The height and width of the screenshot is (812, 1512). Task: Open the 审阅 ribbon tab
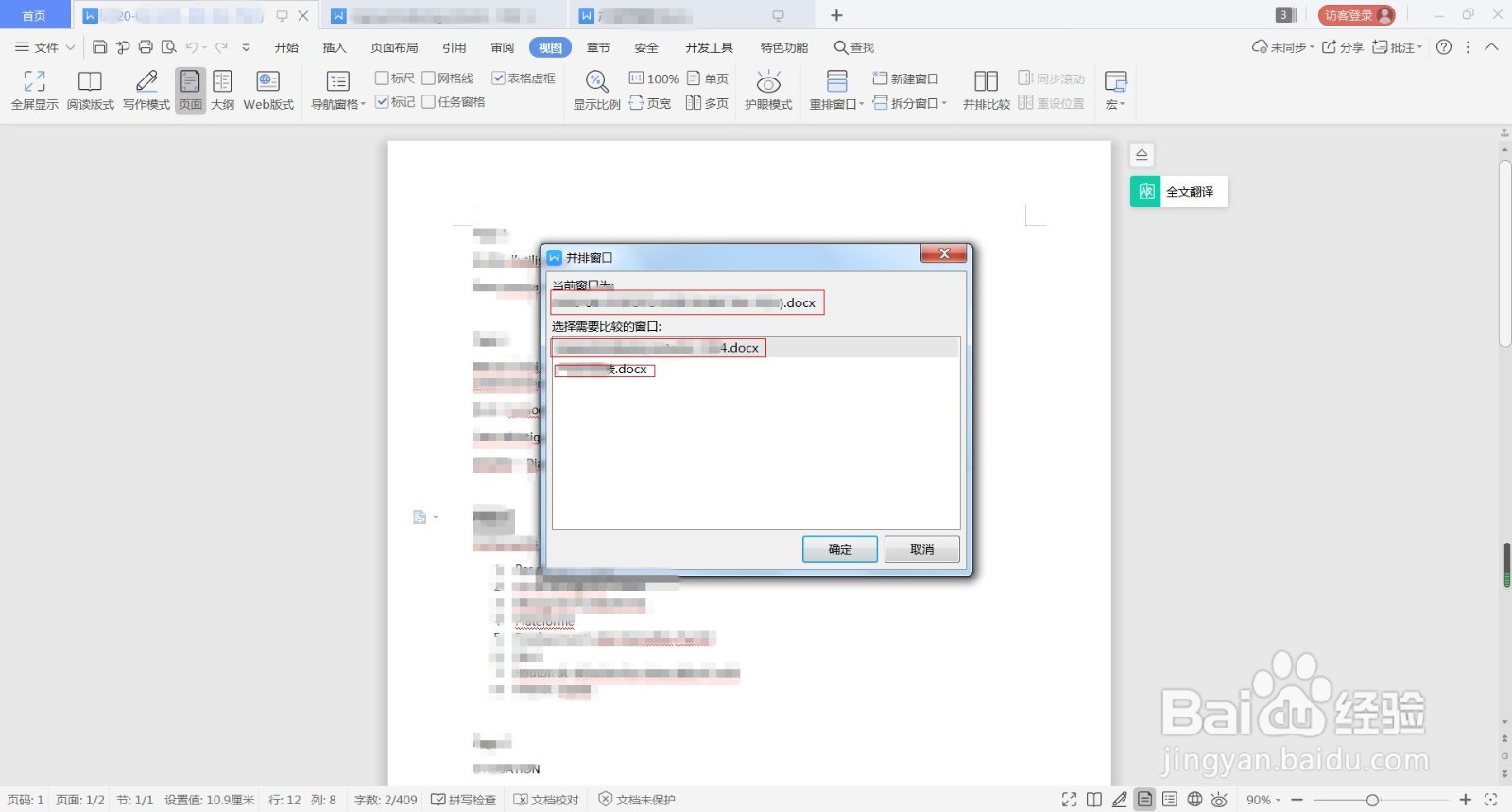[x=503, y=47]
